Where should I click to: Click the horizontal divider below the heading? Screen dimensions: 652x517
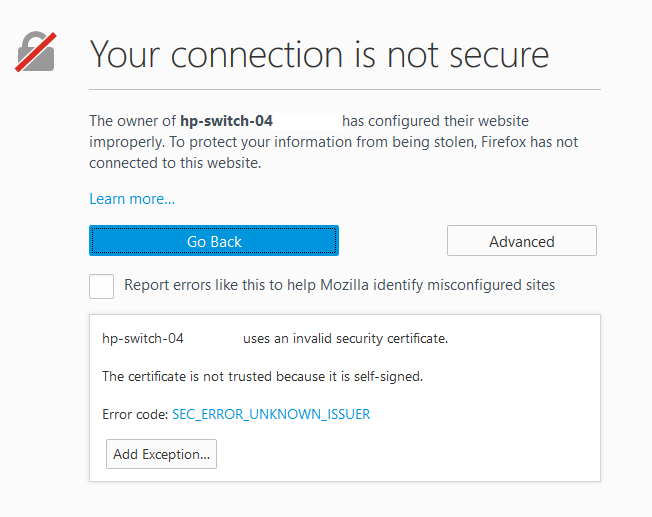click(345, 90)
